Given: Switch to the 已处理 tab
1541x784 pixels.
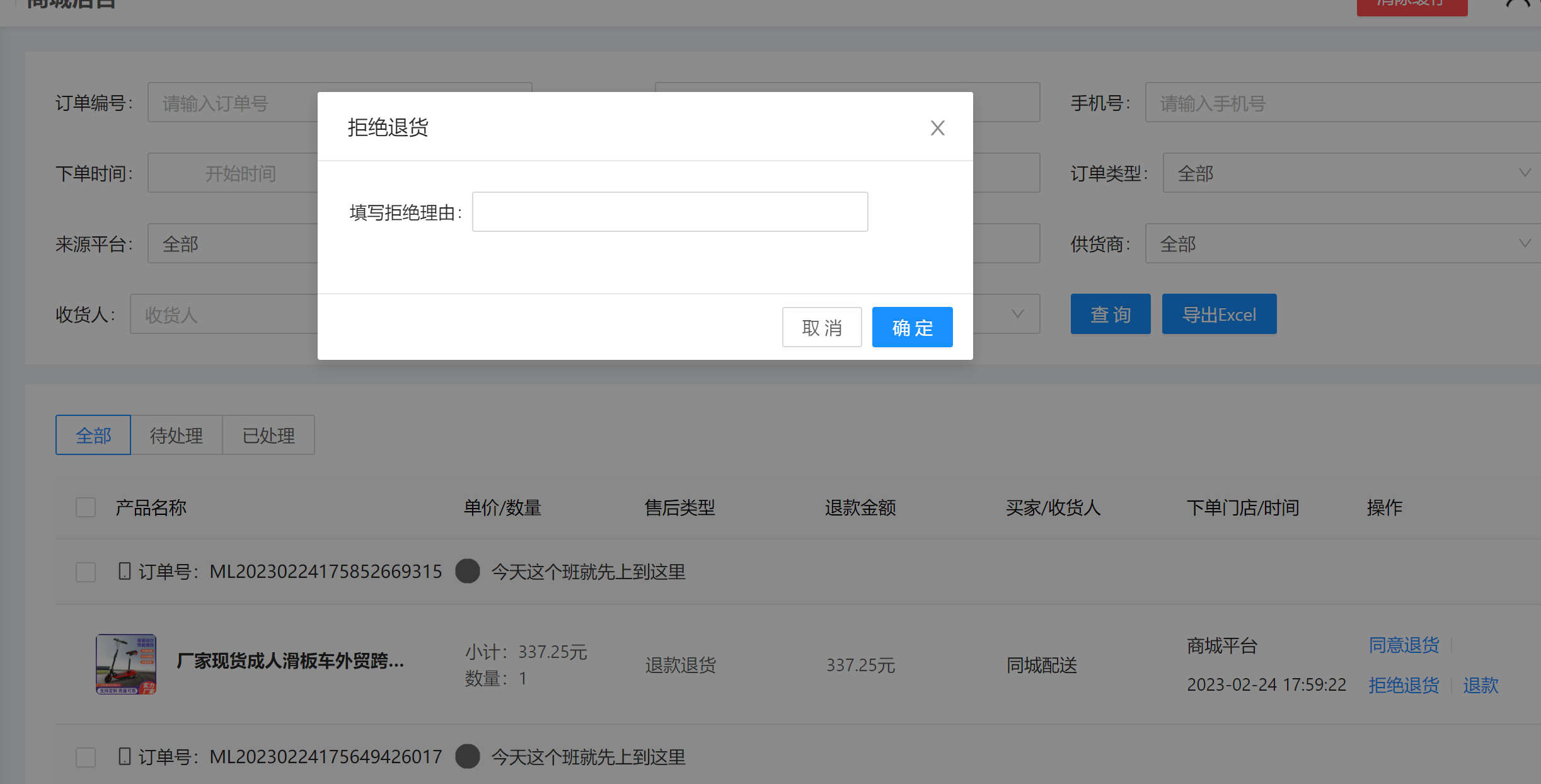Looking at the screenshot, I should tap(268, 435).
